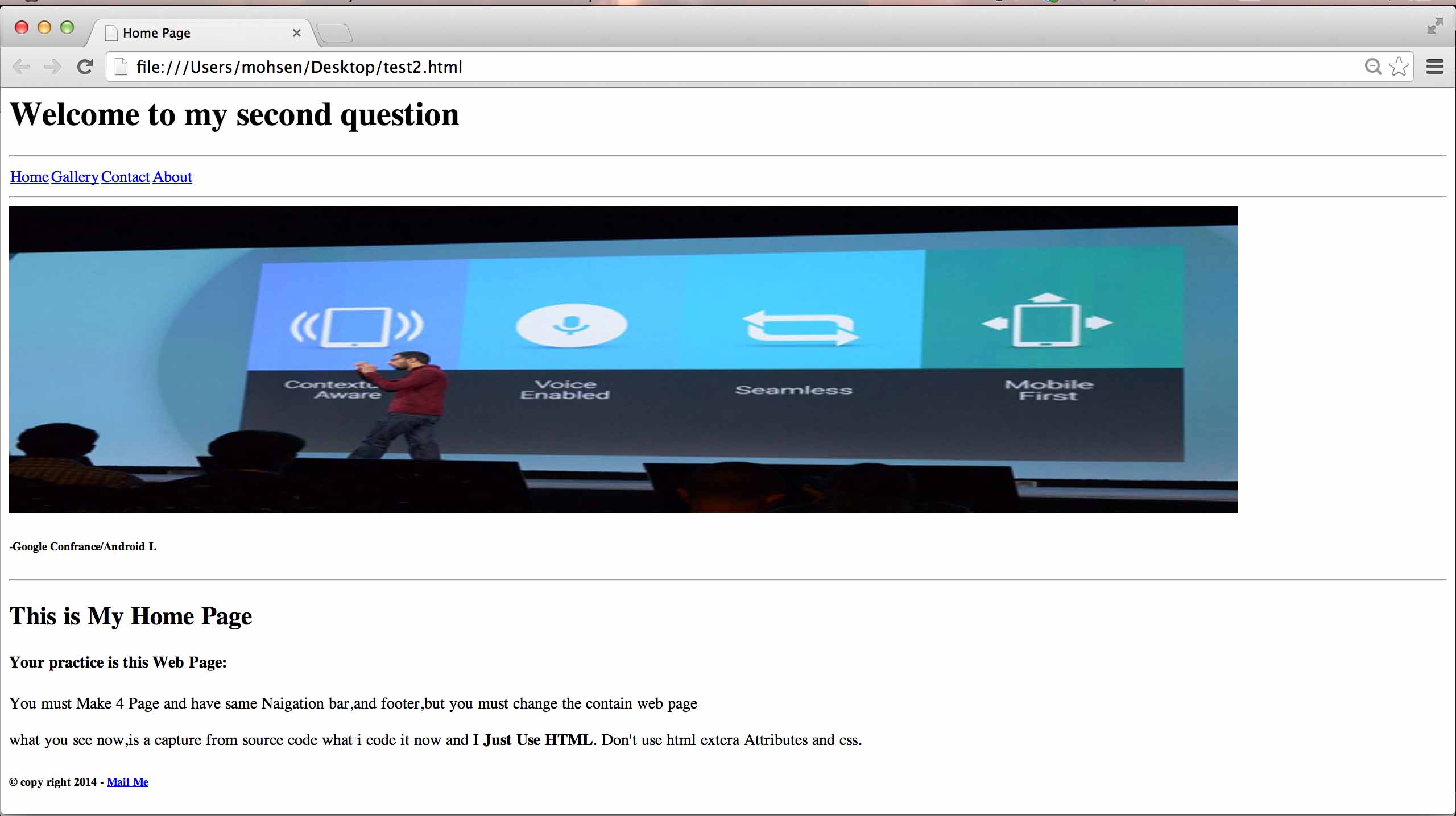Viewport: 1456px width, 816px height.
Task: Open the zoom magnifier icon in address bar
Action: click(x=1372, y=67)
